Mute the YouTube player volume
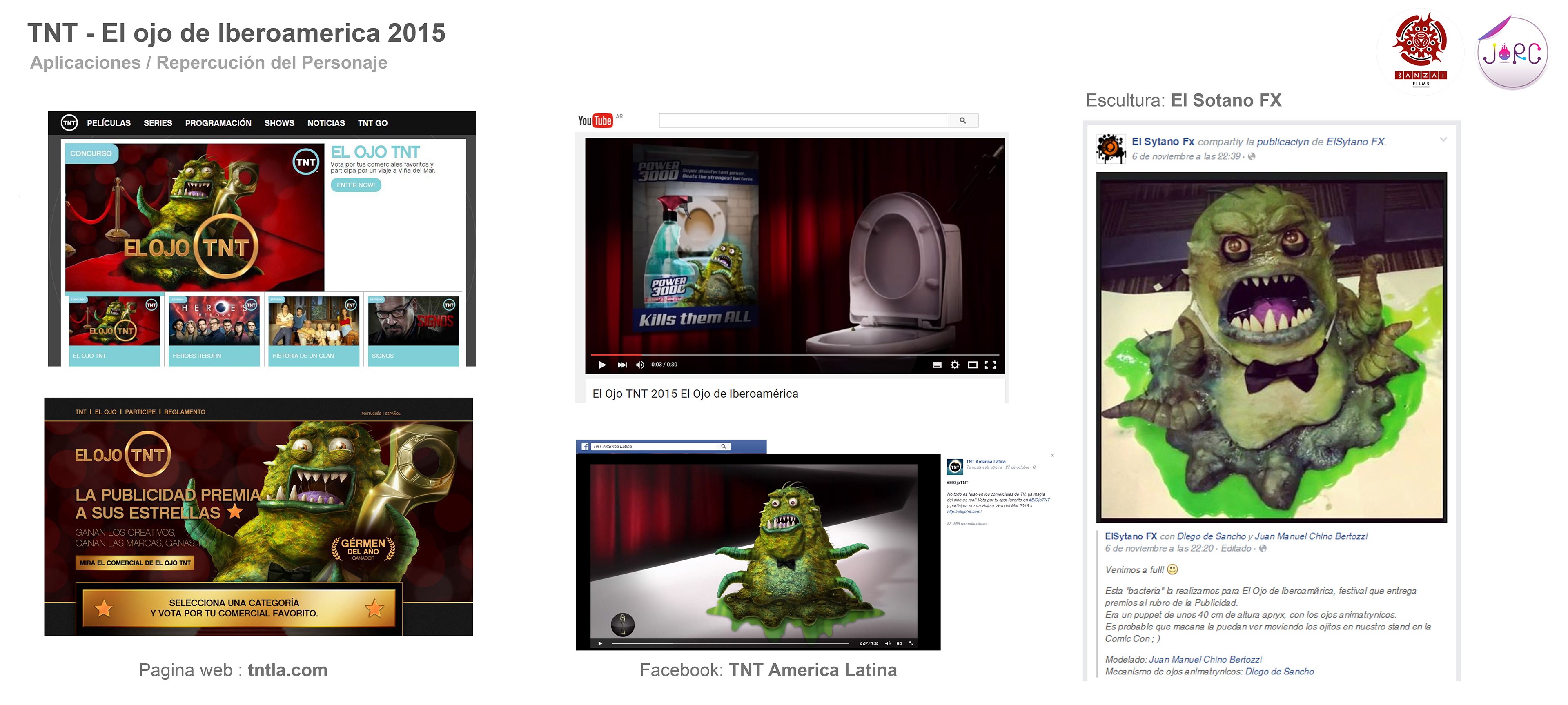1568x705 pixels. [x=640, y=365]
